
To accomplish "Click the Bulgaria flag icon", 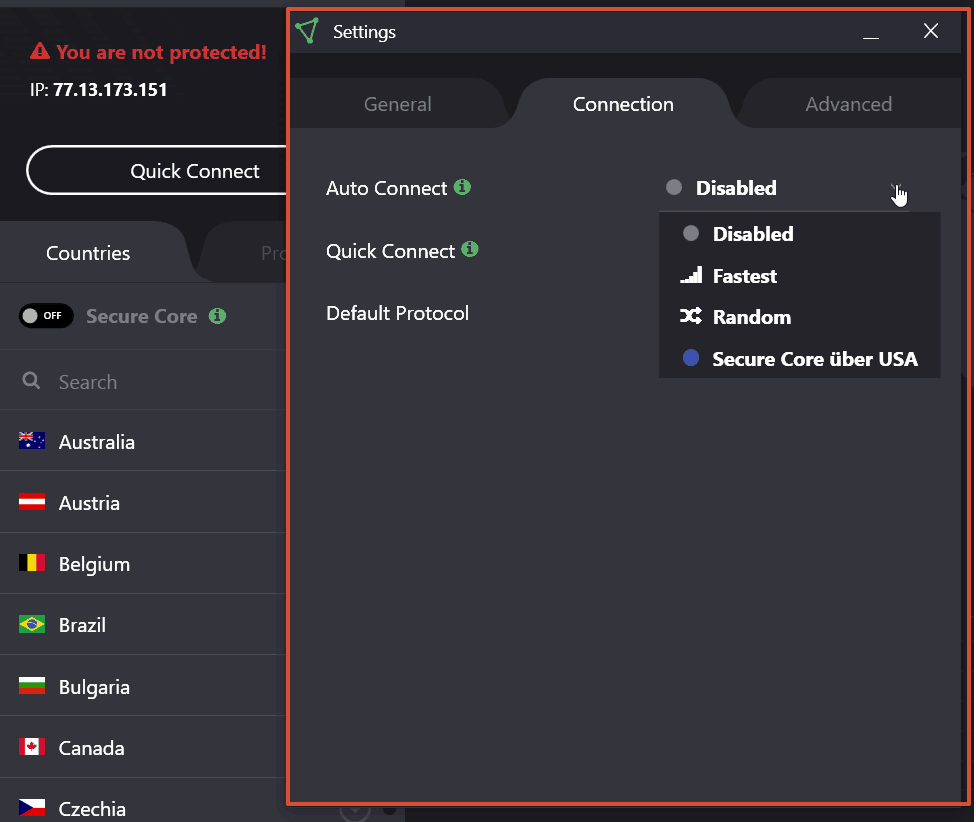I will (32, 686).
